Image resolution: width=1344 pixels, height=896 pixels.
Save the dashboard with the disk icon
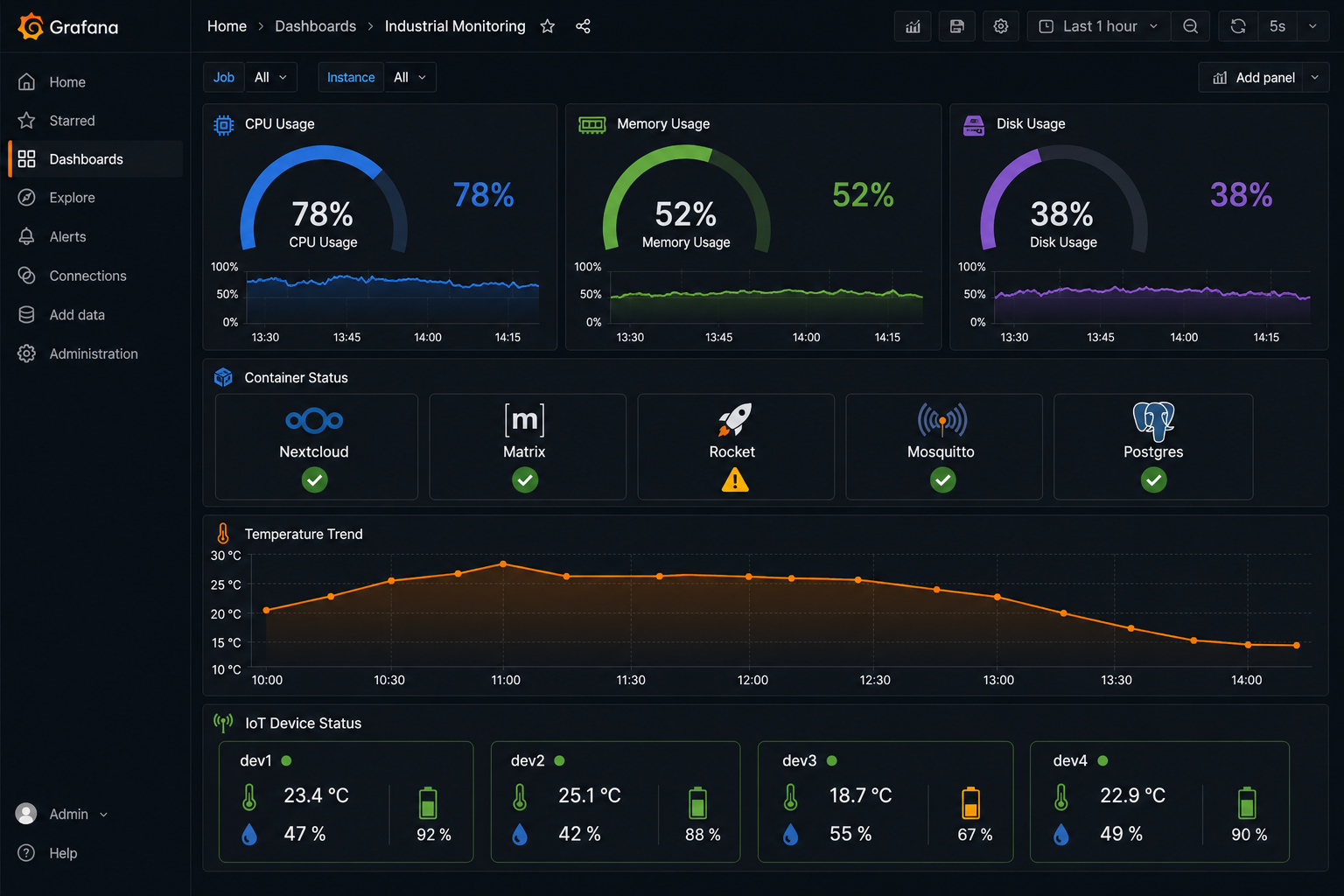point(956,26)
